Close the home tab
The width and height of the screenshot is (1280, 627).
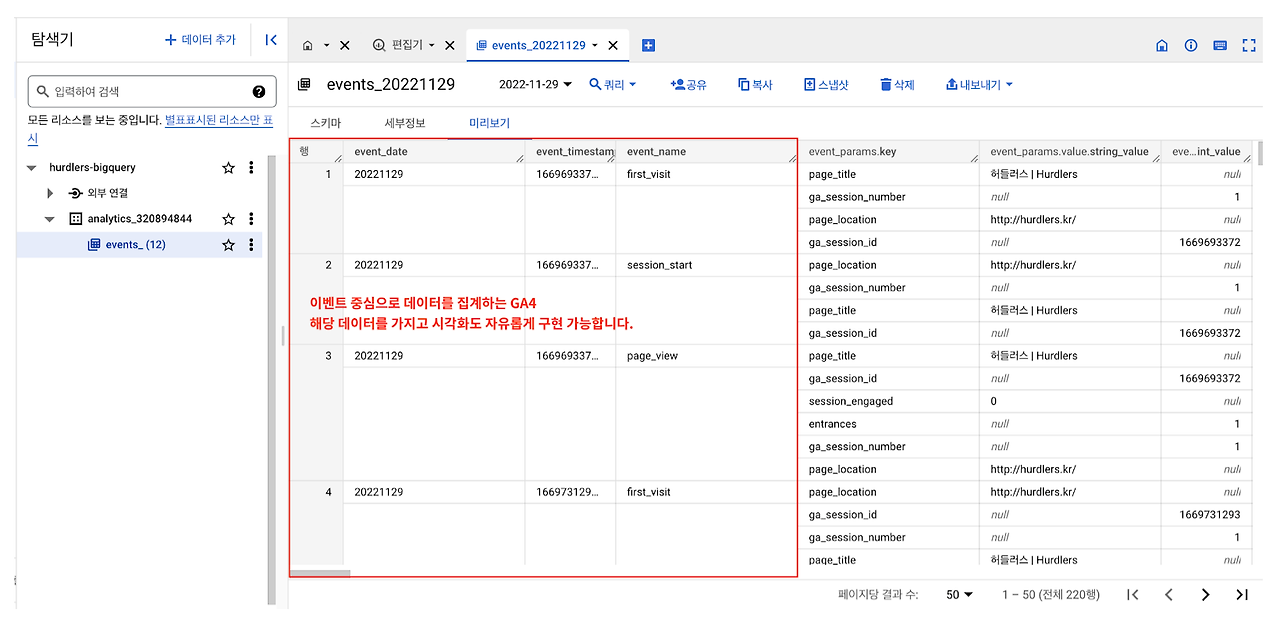pyautogui.click(x=345, y=45)
